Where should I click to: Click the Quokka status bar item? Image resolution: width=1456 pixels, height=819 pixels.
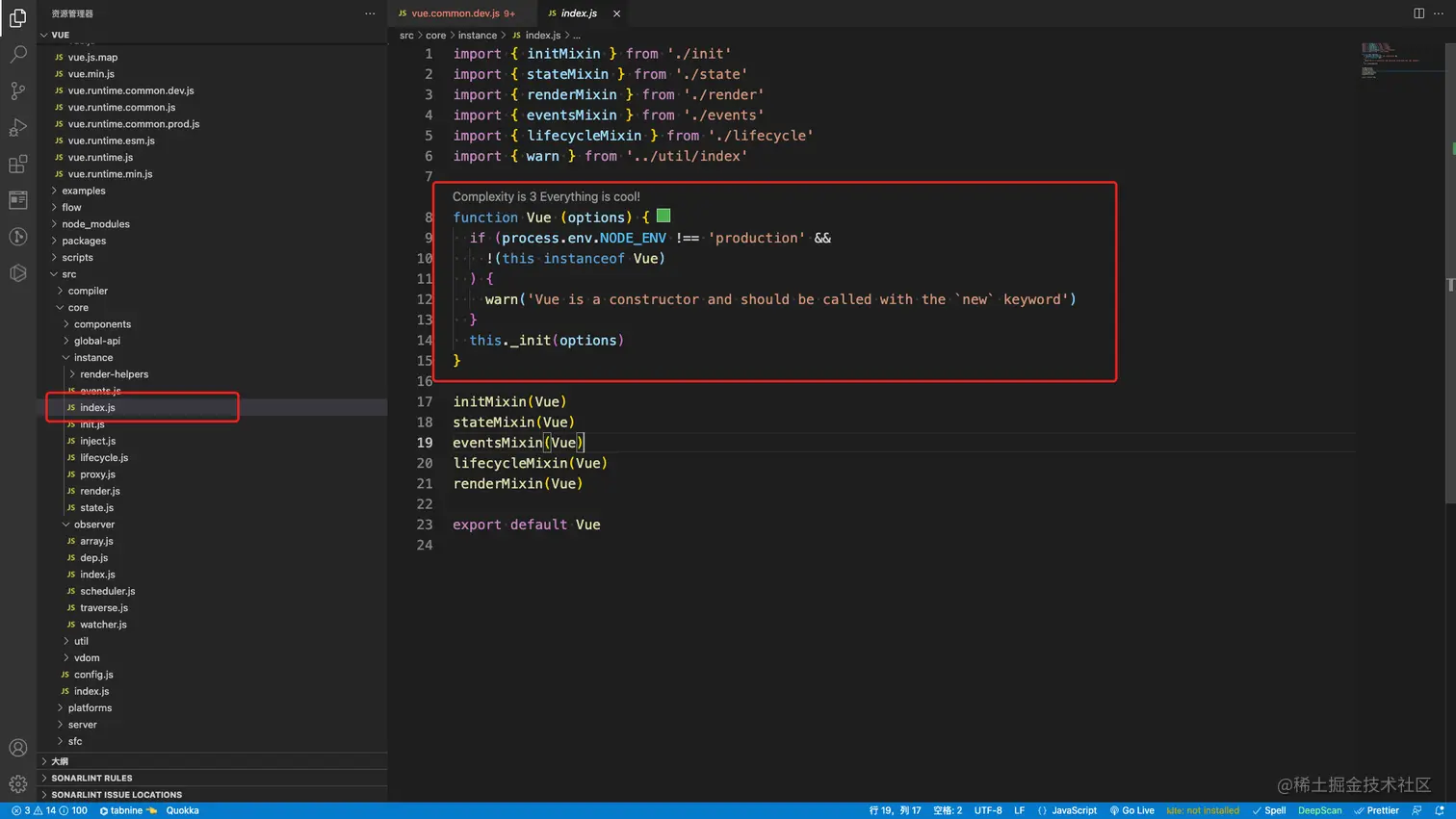click(x=182, y=810)
